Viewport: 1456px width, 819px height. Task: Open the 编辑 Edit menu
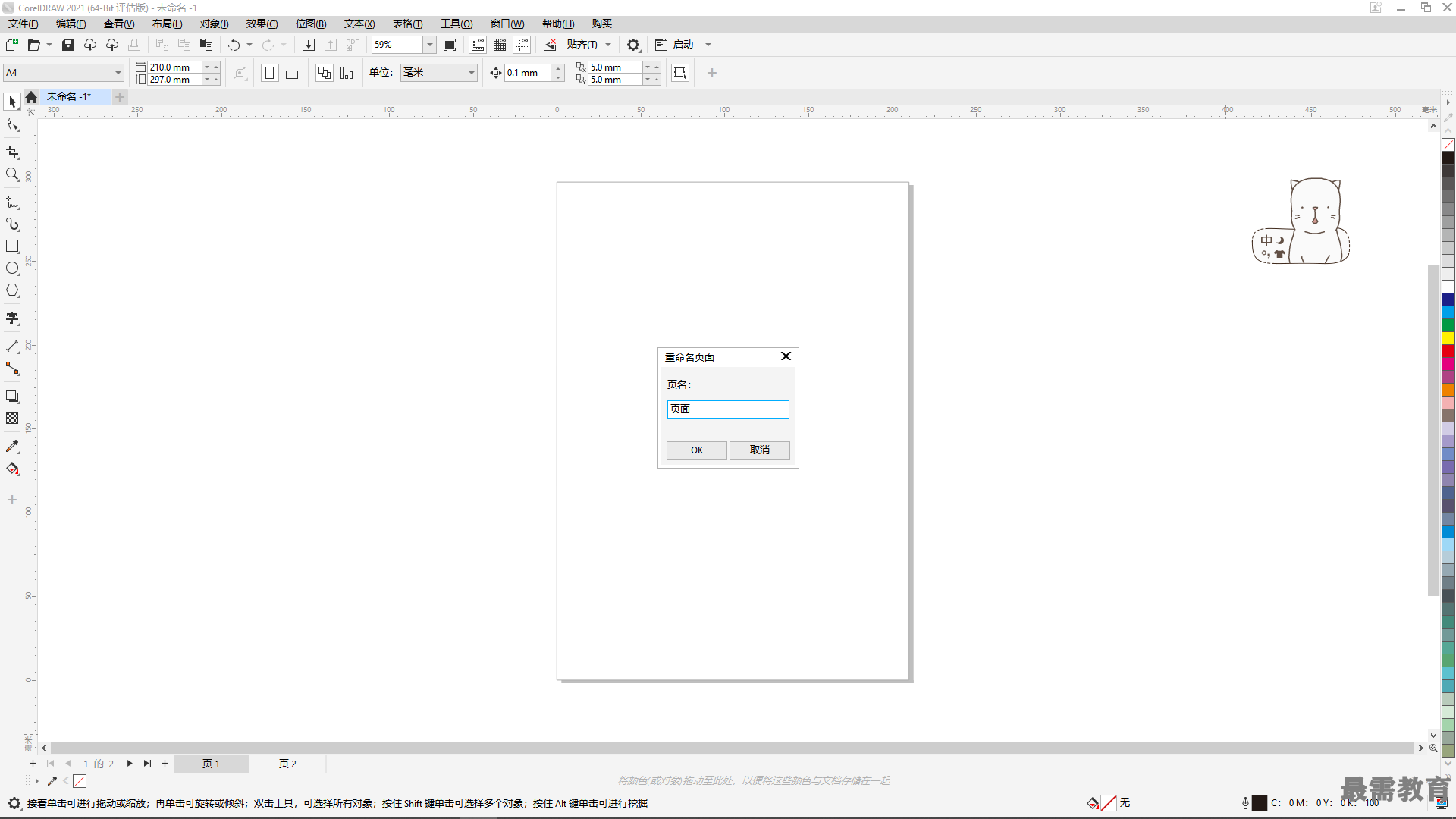(71, 24)
